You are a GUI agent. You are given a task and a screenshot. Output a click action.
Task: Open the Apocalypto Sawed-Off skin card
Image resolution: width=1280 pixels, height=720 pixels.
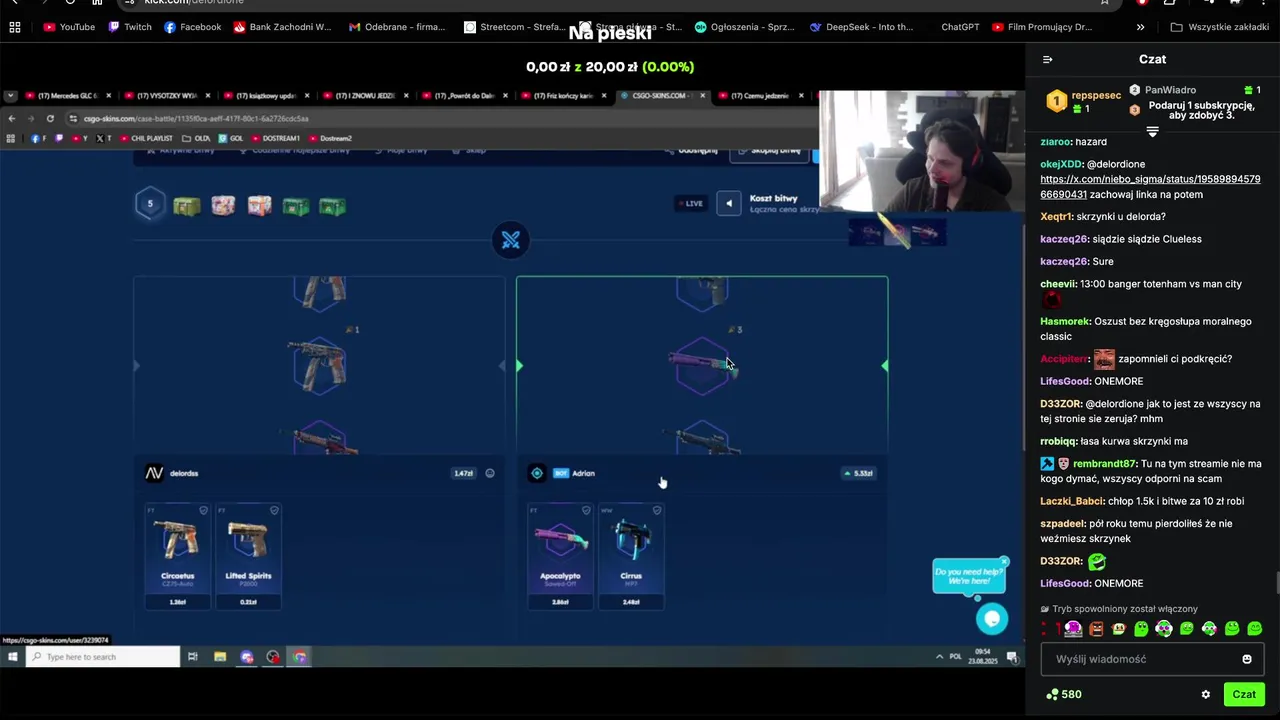[x=560, y=555]
